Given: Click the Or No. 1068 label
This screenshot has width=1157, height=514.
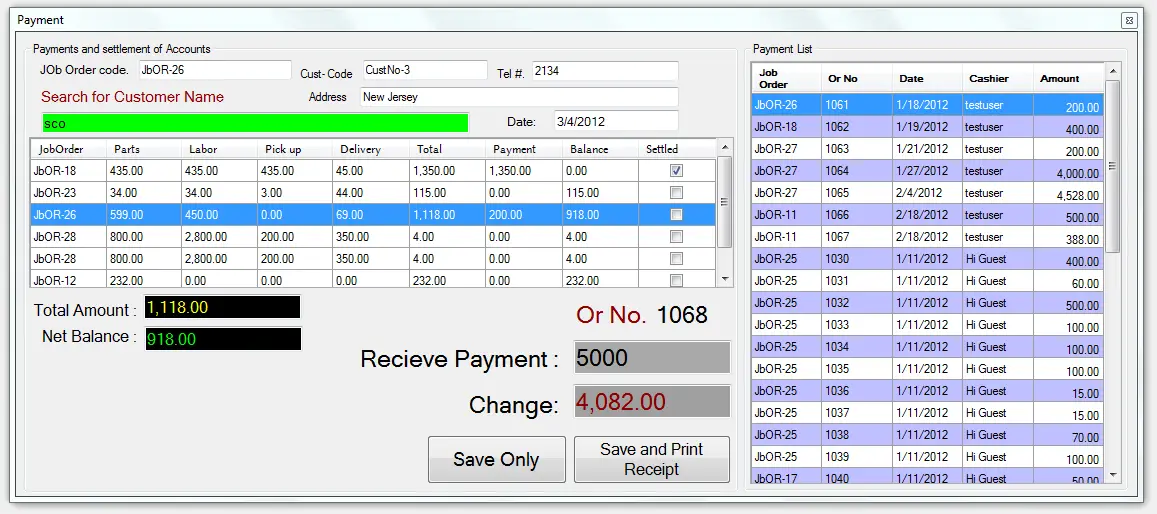Looking at the screenshot, I should (x=642, y=315).
